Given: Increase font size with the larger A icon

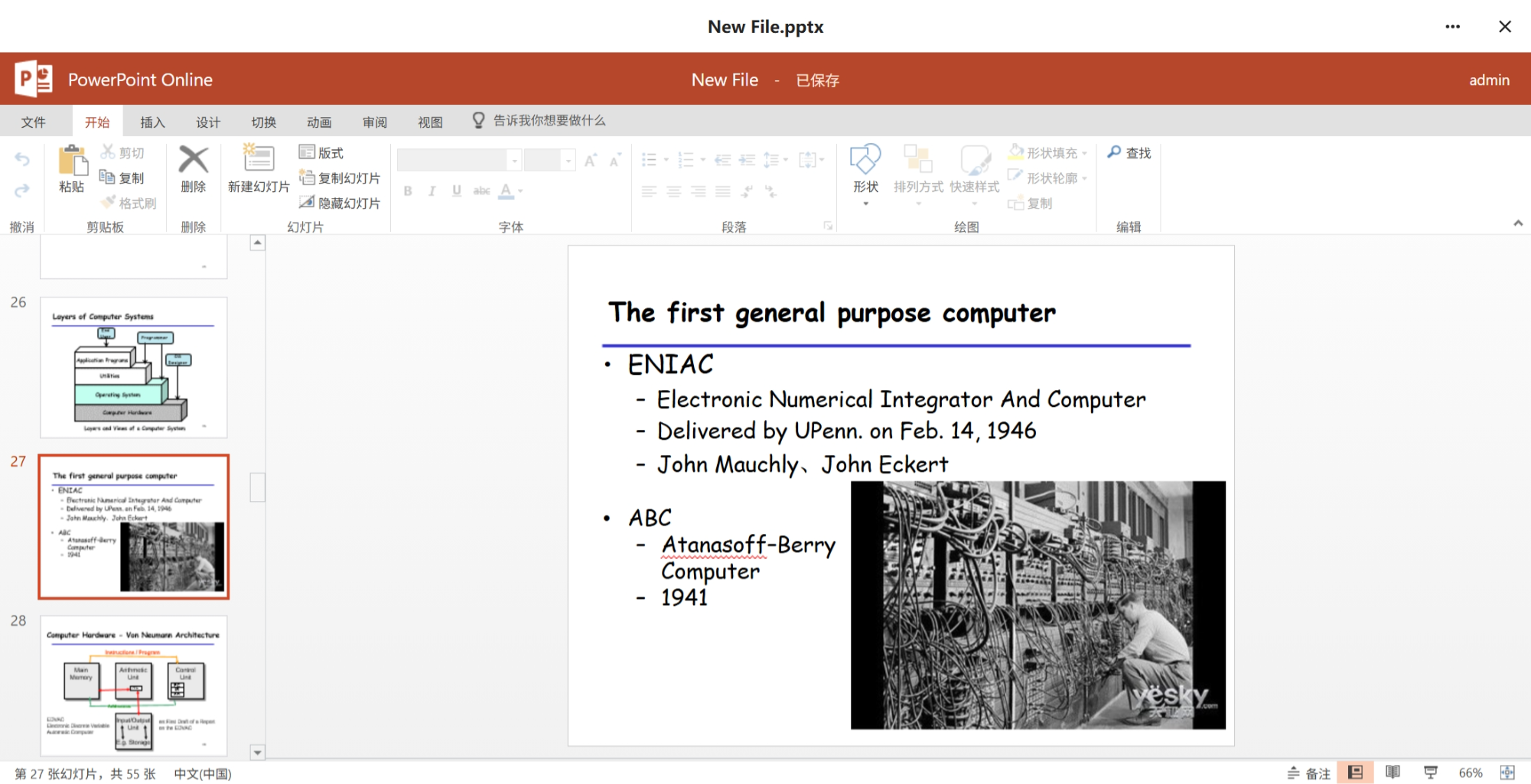Looking at the screenshot, I should [590, 160].
